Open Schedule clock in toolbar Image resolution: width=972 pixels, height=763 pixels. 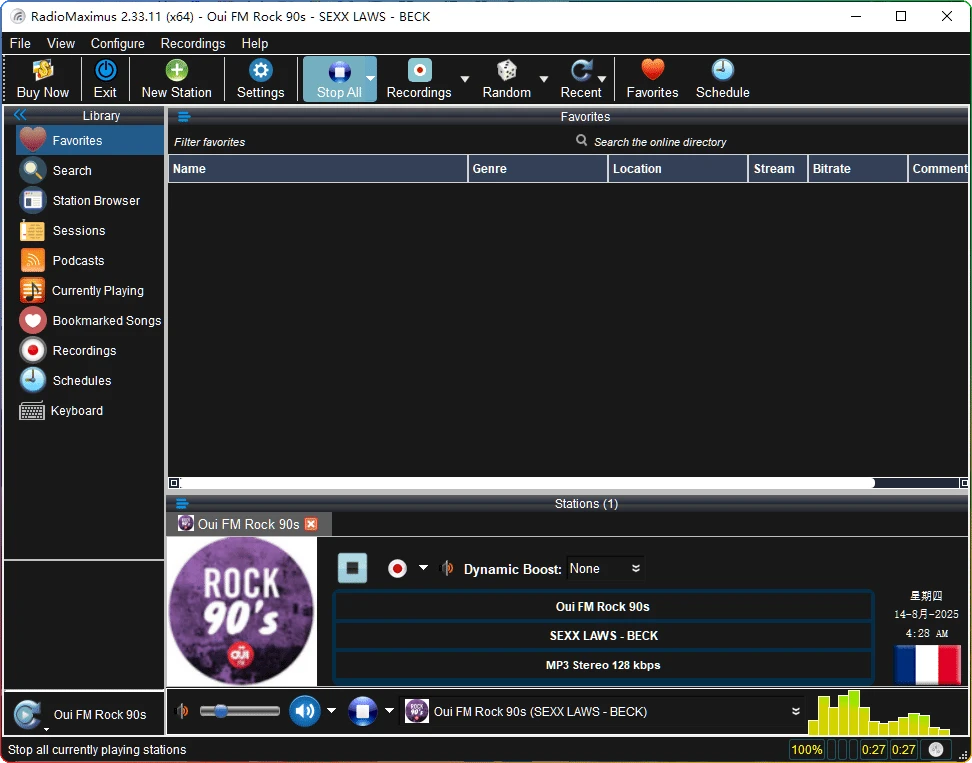coord(722,79)
